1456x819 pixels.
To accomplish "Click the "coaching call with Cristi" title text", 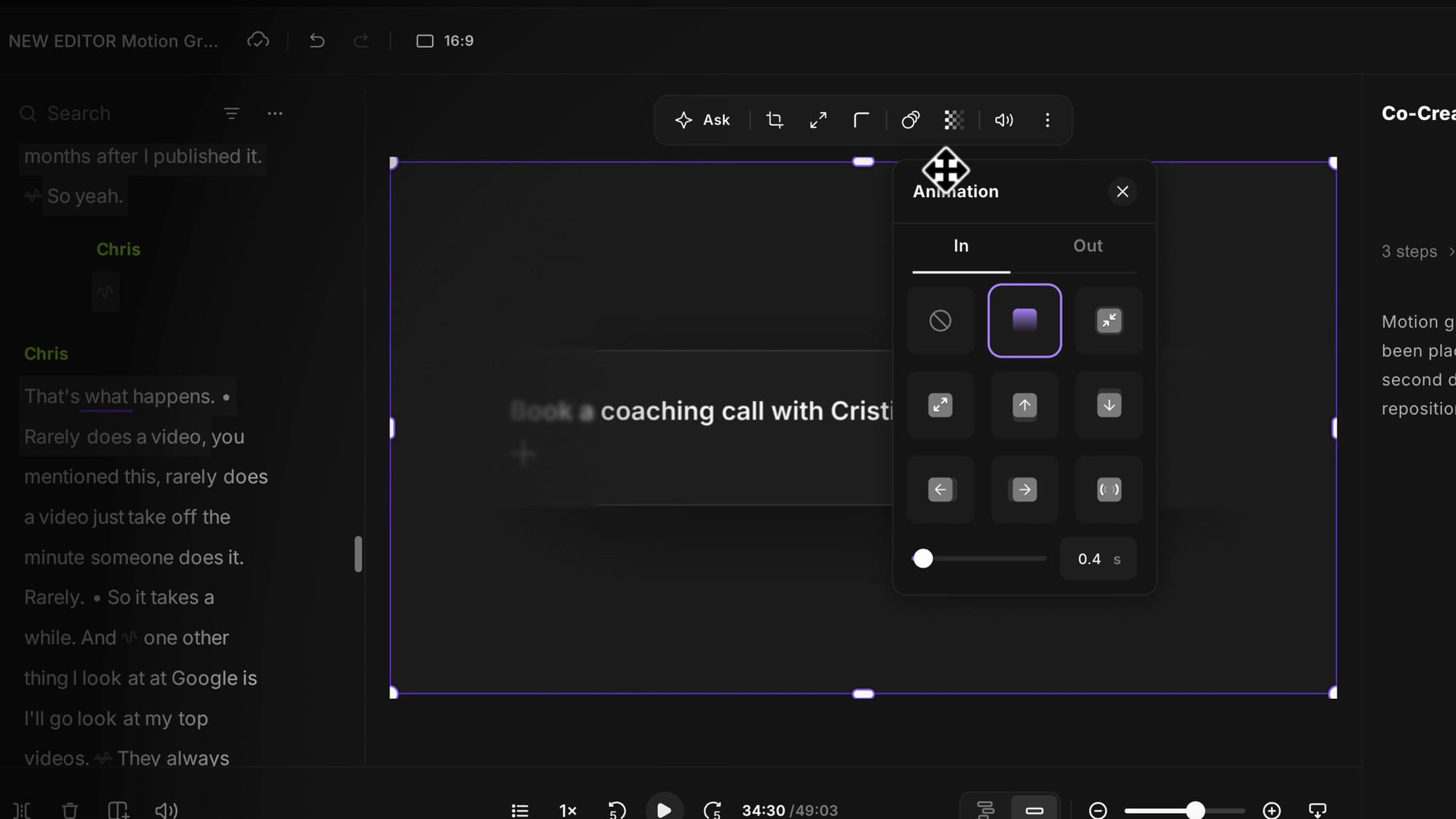I will (x=746, y=411).
